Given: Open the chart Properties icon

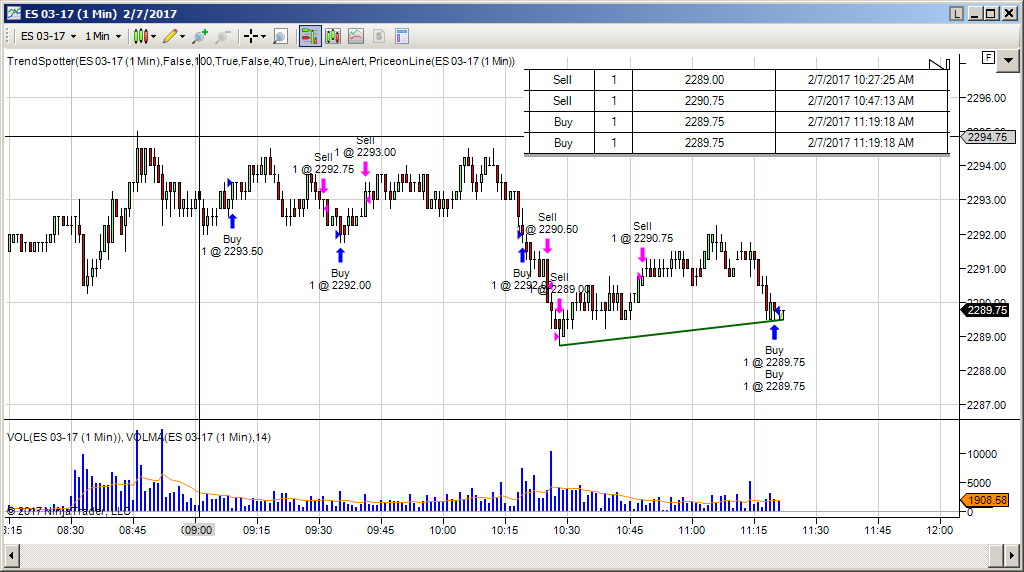Looking at the screenshot, I should tap(402, 37).
